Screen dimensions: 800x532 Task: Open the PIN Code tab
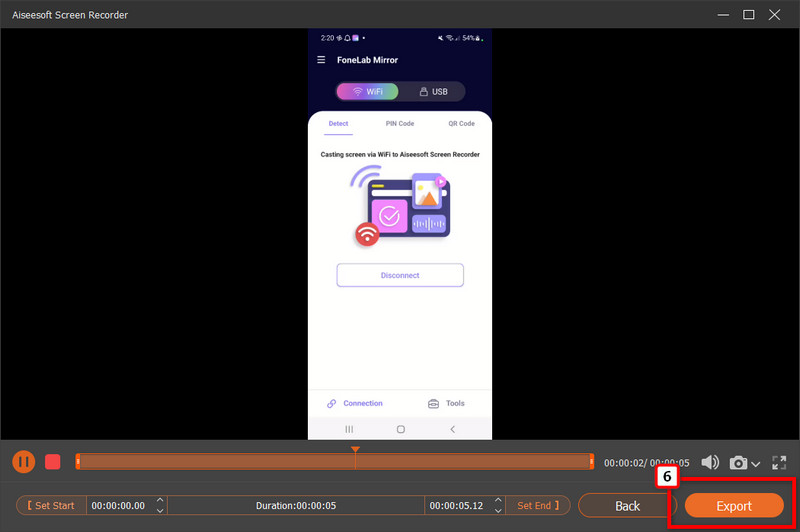click(x=399, y=123)
